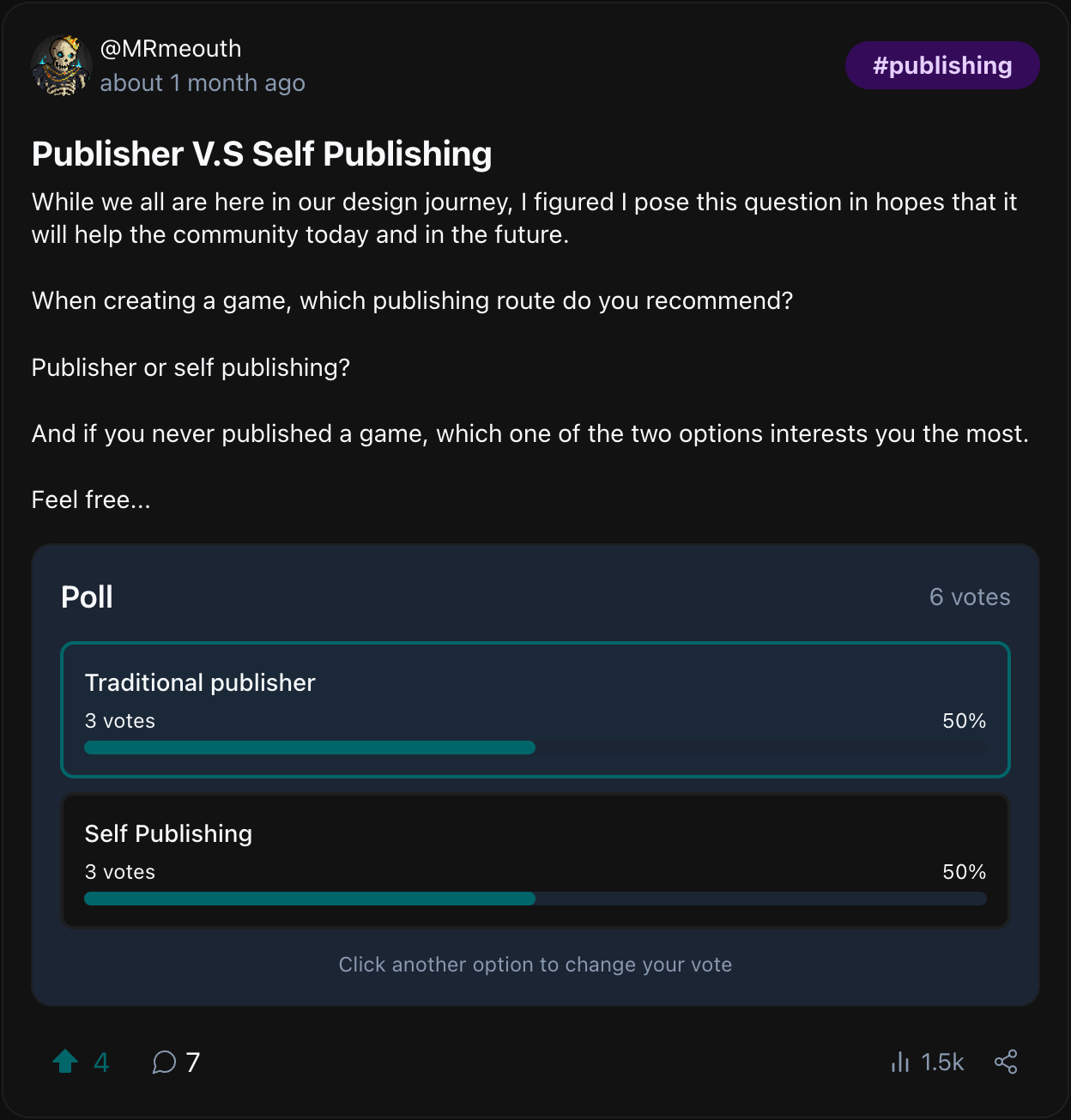Click the '6 votes' poll total
Image resolution: width=1071 pixels, height=1120 pixels.
pos(970,597)
